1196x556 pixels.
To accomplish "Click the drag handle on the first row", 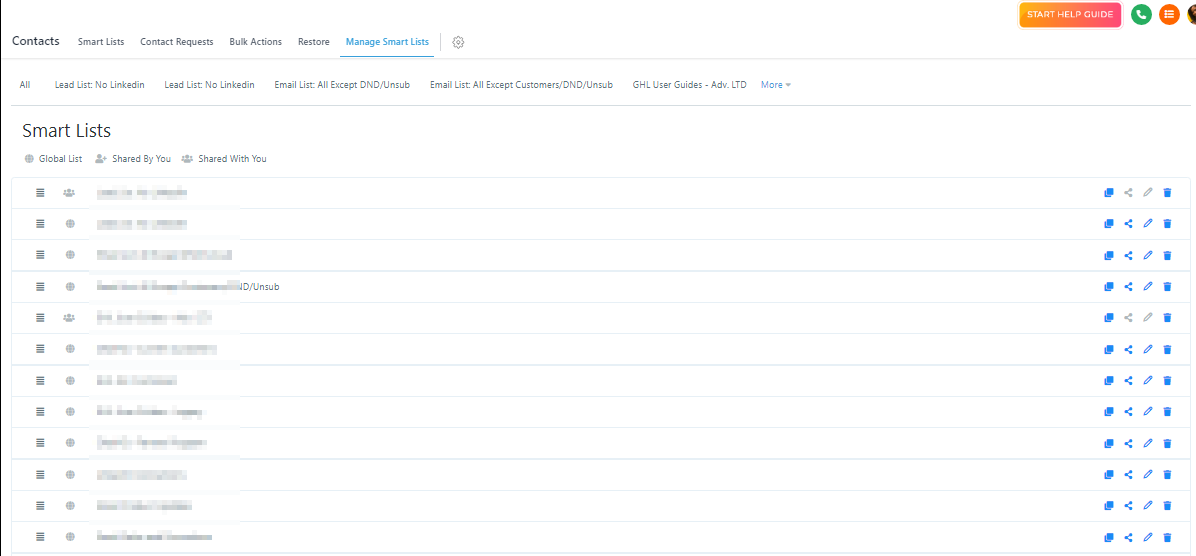I will [40, 193].
